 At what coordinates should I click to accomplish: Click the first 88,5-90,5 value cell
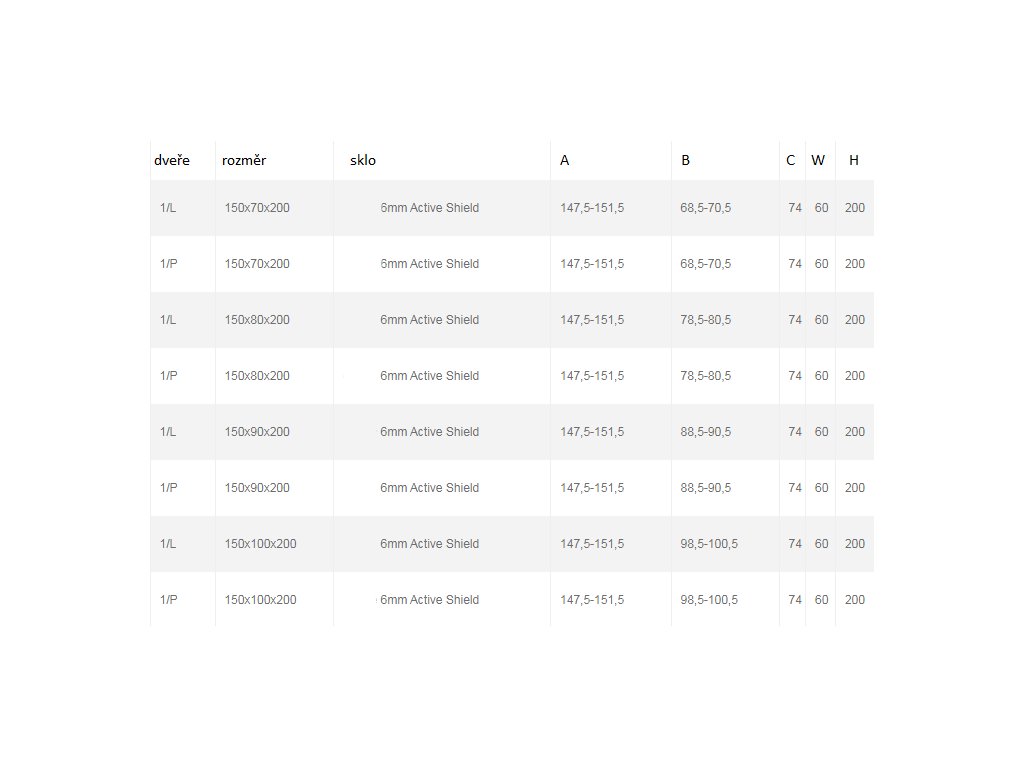tap(705, 432)
